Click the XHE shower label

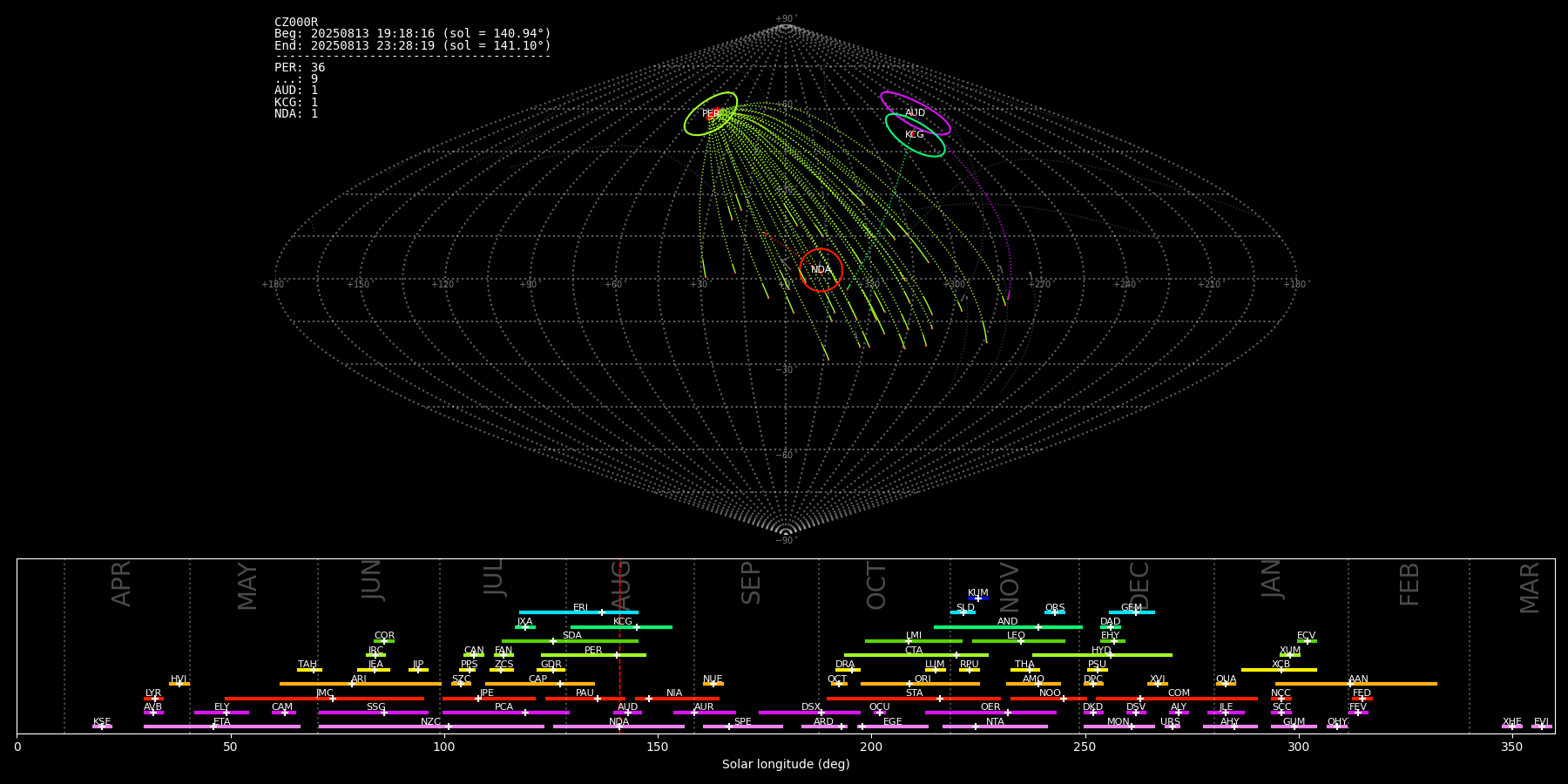click(x=1512, y=722)
